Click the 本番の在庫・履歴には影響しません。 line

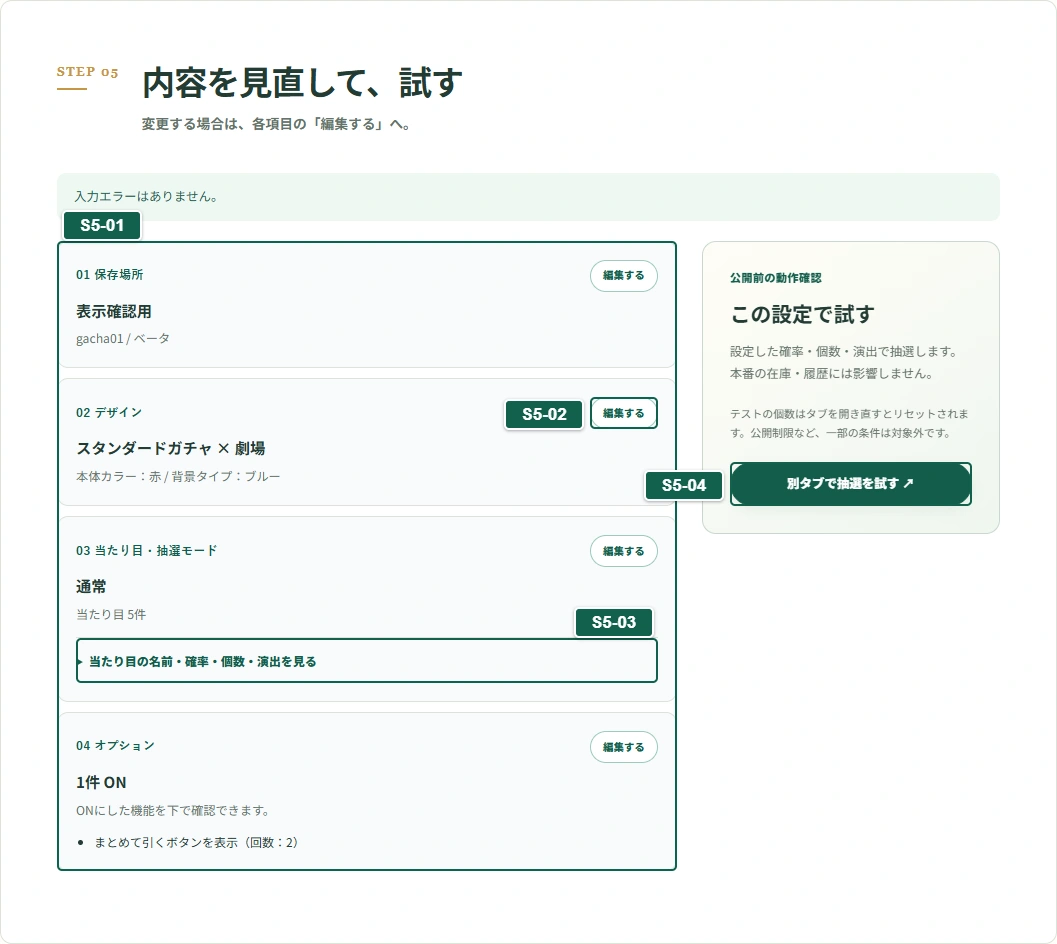click(832, 374)
